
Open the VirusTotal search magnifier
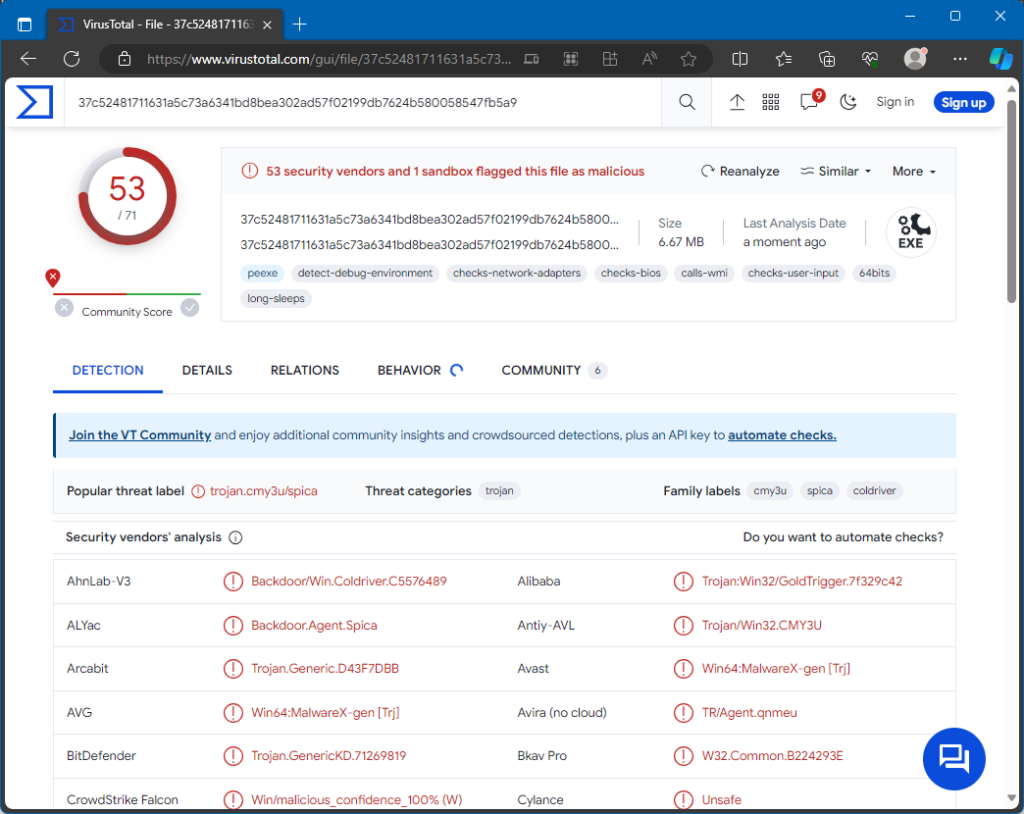tap(686, 102)
